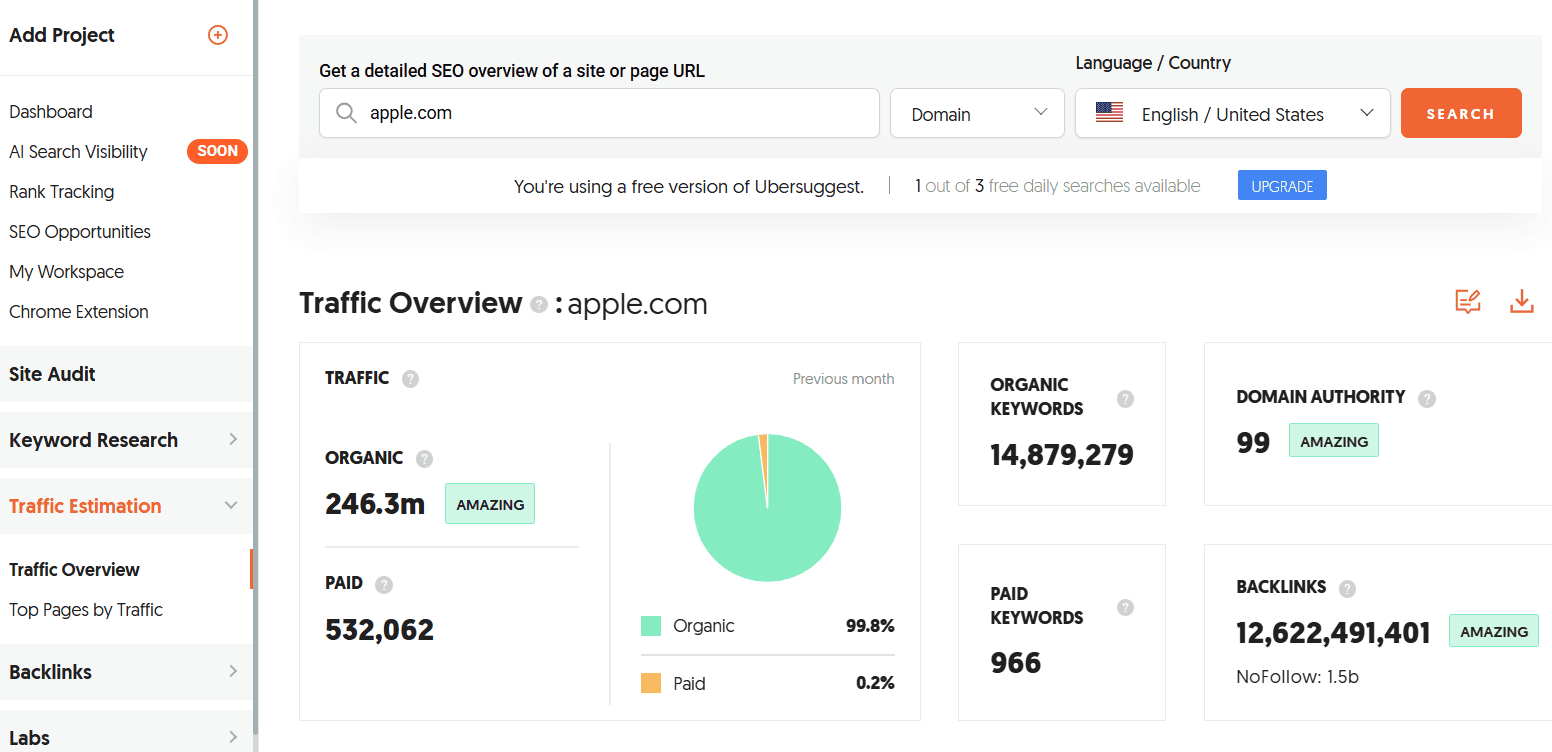Image resolution: width=1552 pixels, height=752 pixels.
Task: Click help icon beside Backlinks label
Action: [1348, 588]
